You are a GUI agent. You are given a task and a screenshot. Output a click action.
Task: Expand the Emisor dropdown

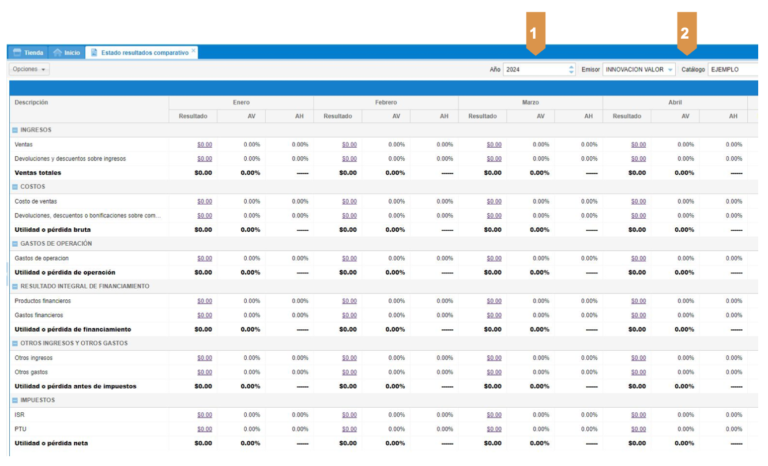click(670, 69)
